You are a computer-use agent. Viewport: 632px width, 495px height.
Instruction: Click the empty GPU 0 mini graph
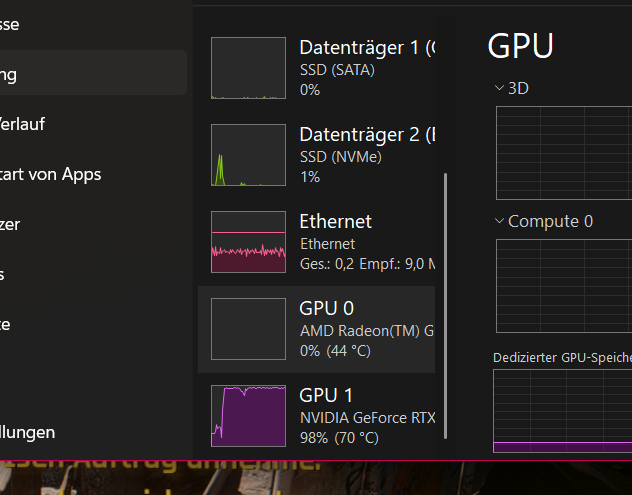[x=248, y=329]
